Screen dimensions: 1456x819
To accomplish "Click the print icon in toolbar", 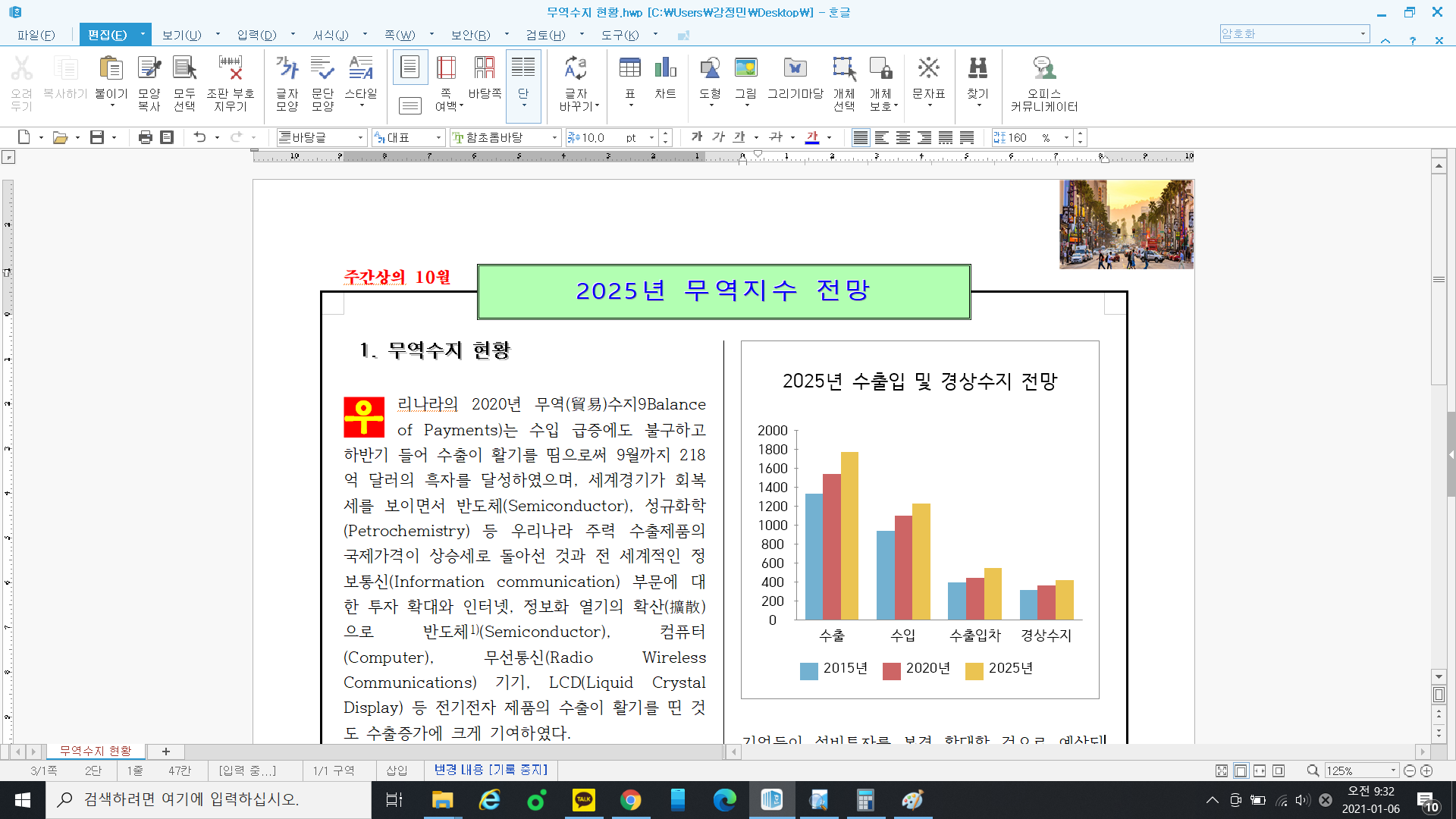I will pyautogui.click(x=146, y=137).
